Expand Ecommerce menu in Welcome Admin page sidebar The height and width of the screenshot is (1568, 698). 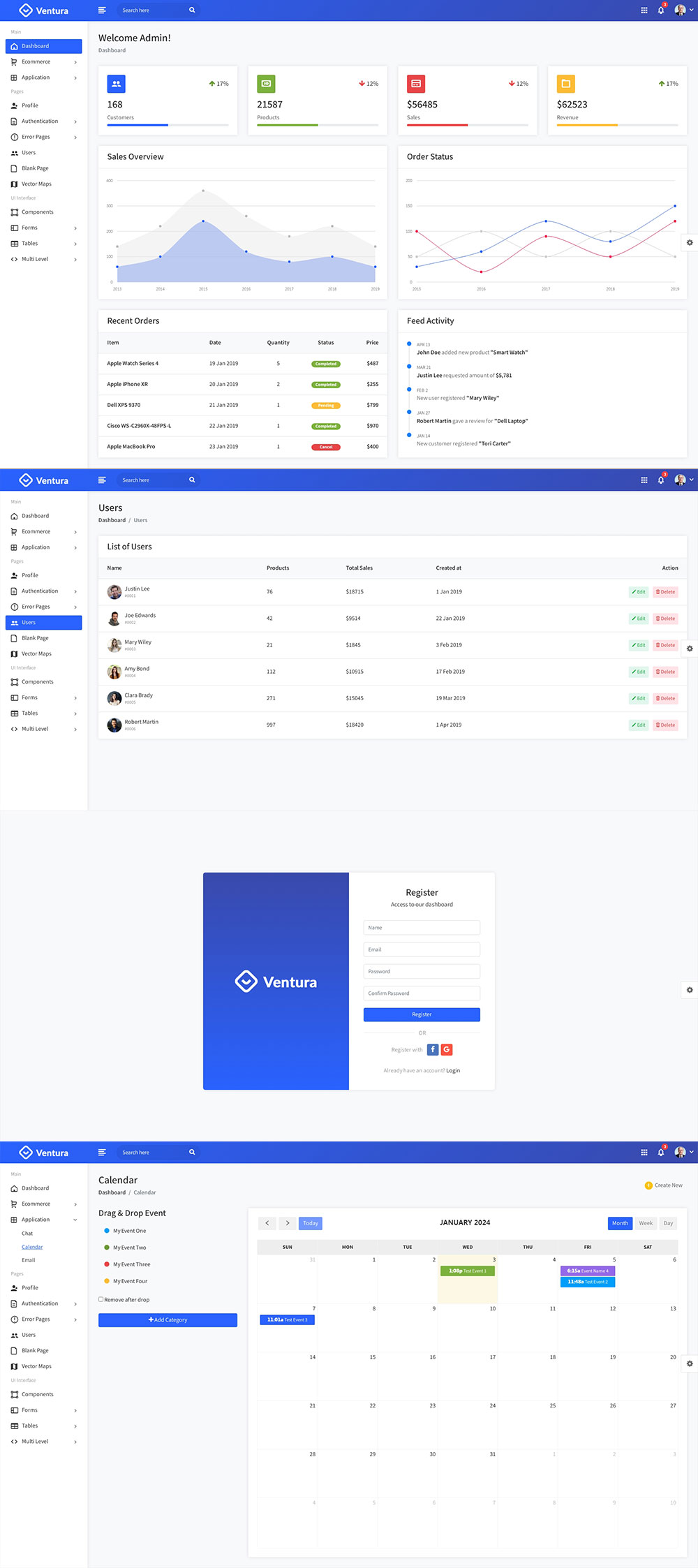point(43,62)
